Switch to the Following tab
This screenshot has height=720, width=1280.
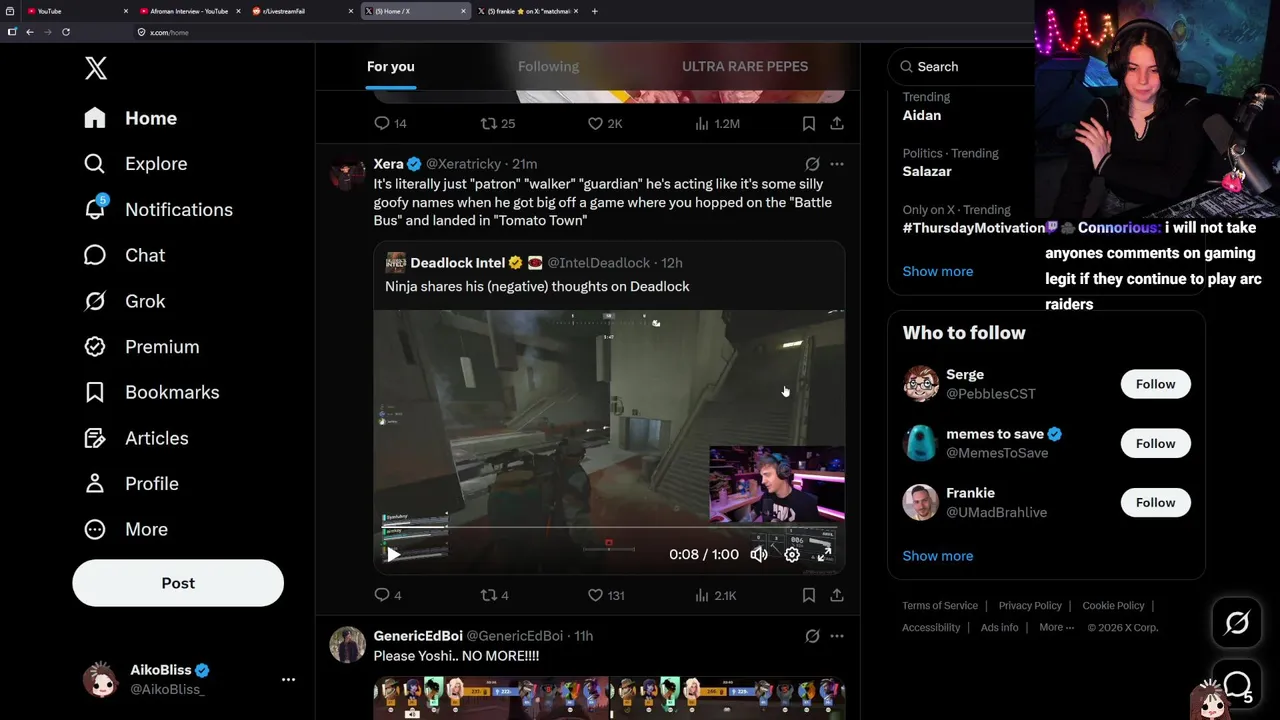point(548,66)
